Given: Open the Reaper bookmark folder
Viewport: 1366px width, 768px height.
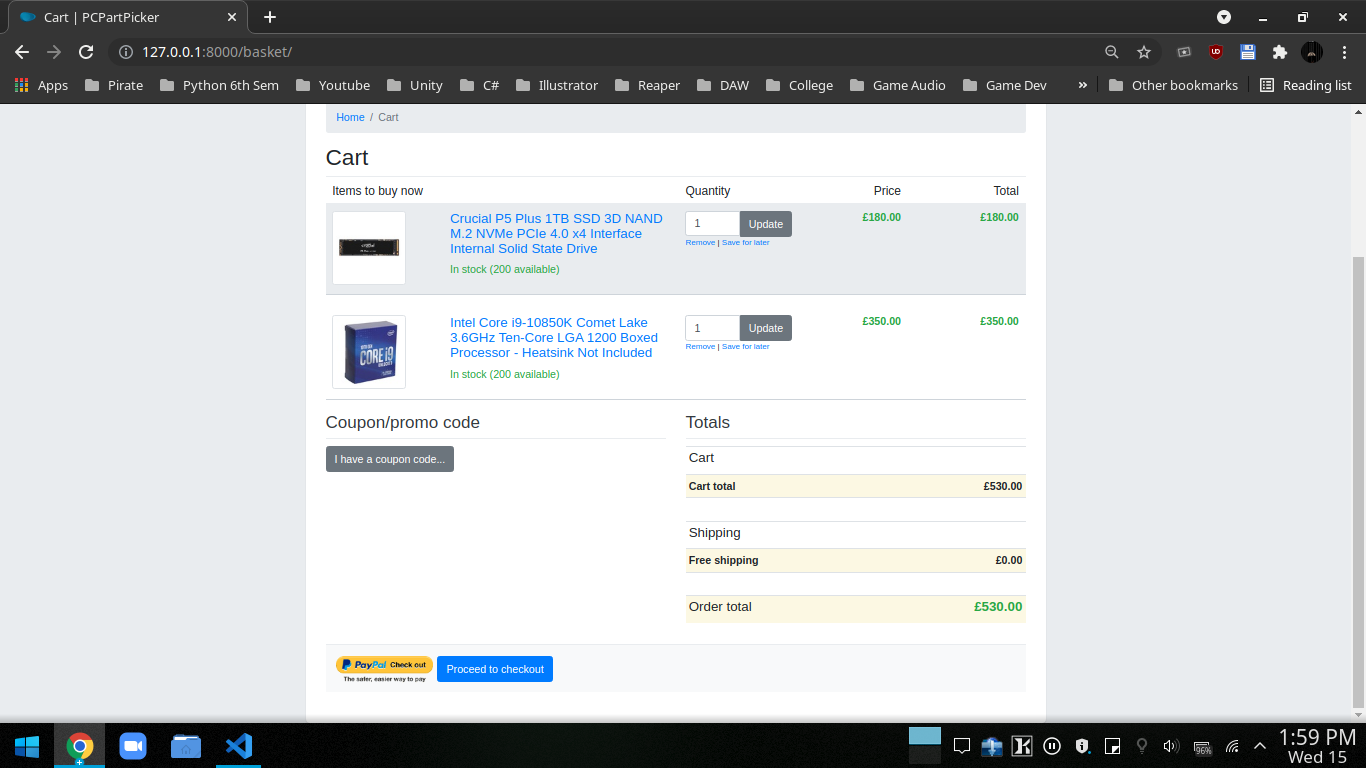Looking at the screenshot, I should 647,85.
